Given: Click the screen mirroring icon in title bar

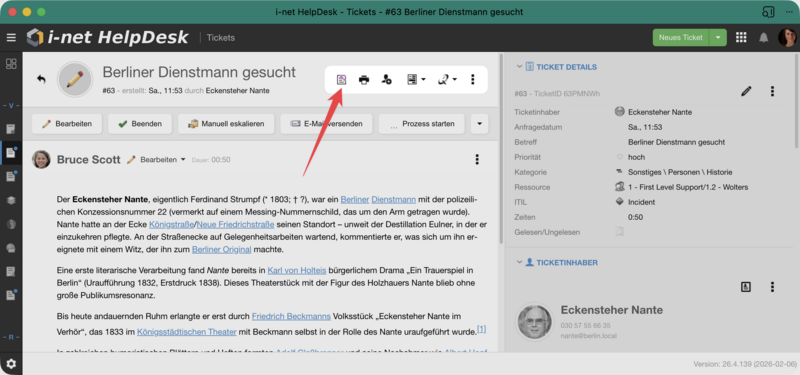Looking at the screenshot, I should coord(768,11).
